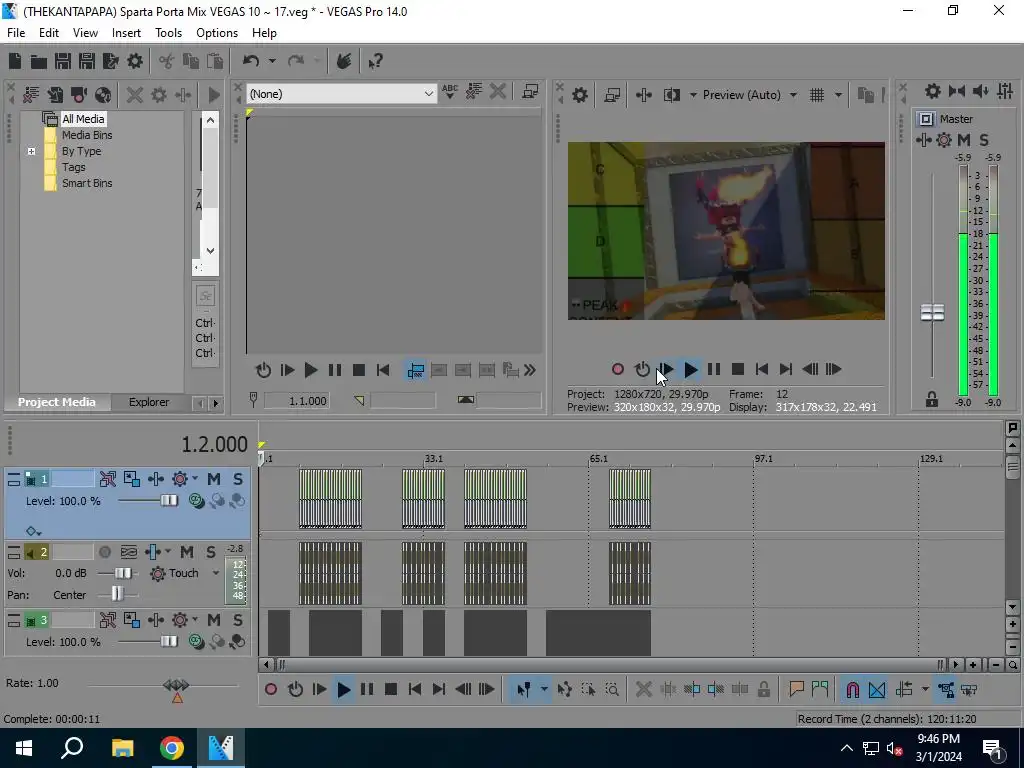
Task: Click Stop in the timeline transport bar
Action: click(x=391, y=689)
